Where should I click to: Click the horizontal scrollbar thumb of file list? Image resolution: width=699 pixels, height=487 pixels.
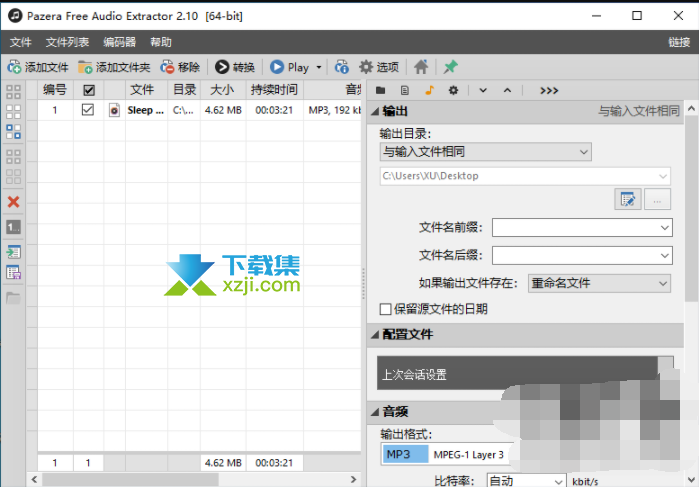[130, 479]
